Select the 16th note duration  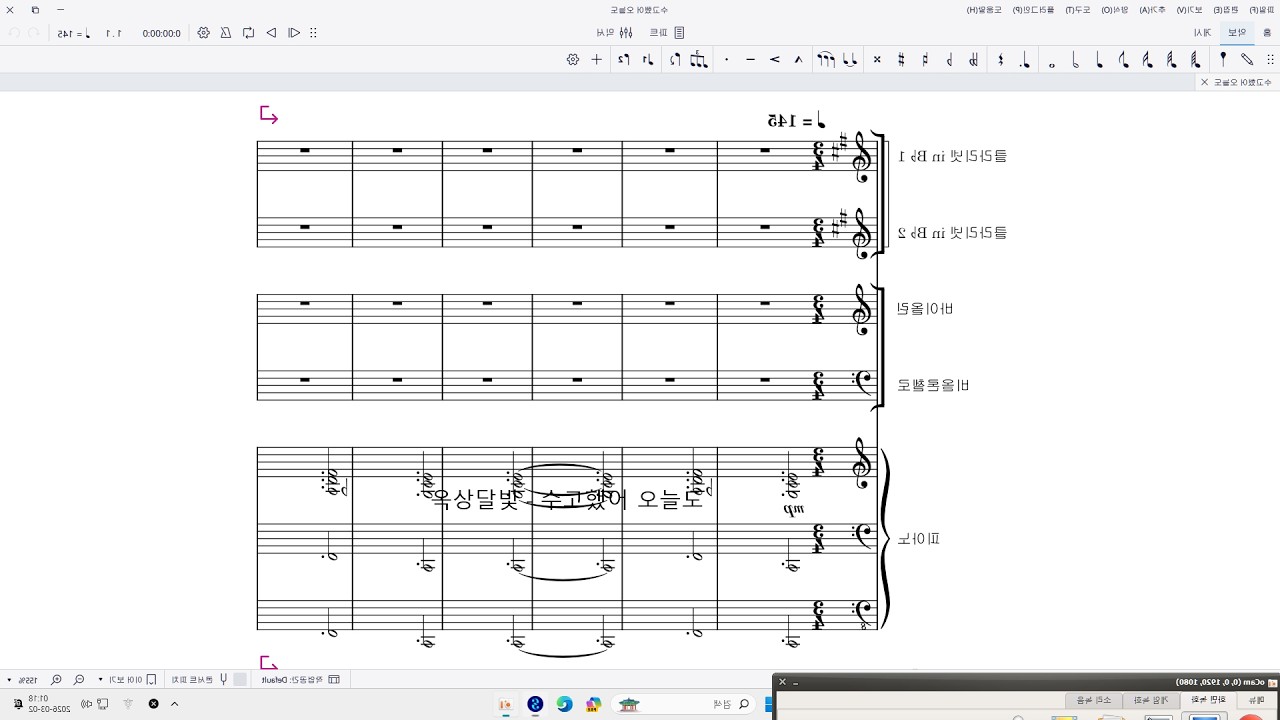[x=1148, y=60]
